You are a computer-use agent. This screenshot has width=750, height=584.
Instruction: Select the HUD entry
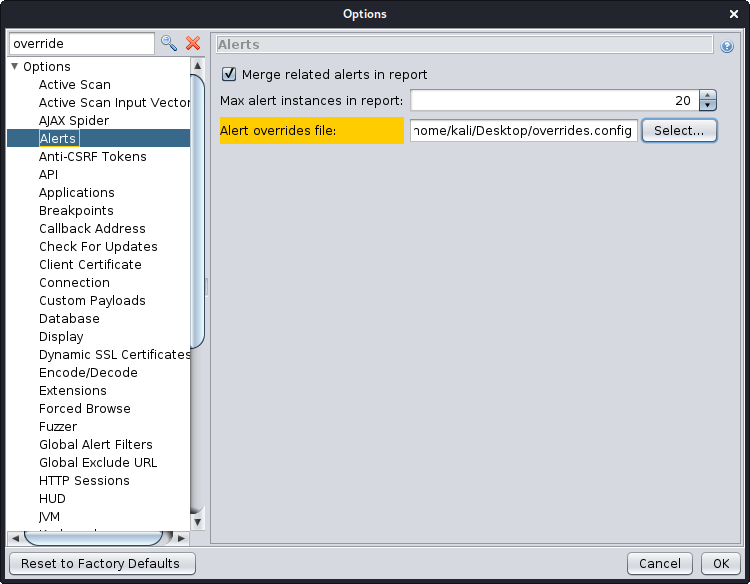(x=52, y=499)
